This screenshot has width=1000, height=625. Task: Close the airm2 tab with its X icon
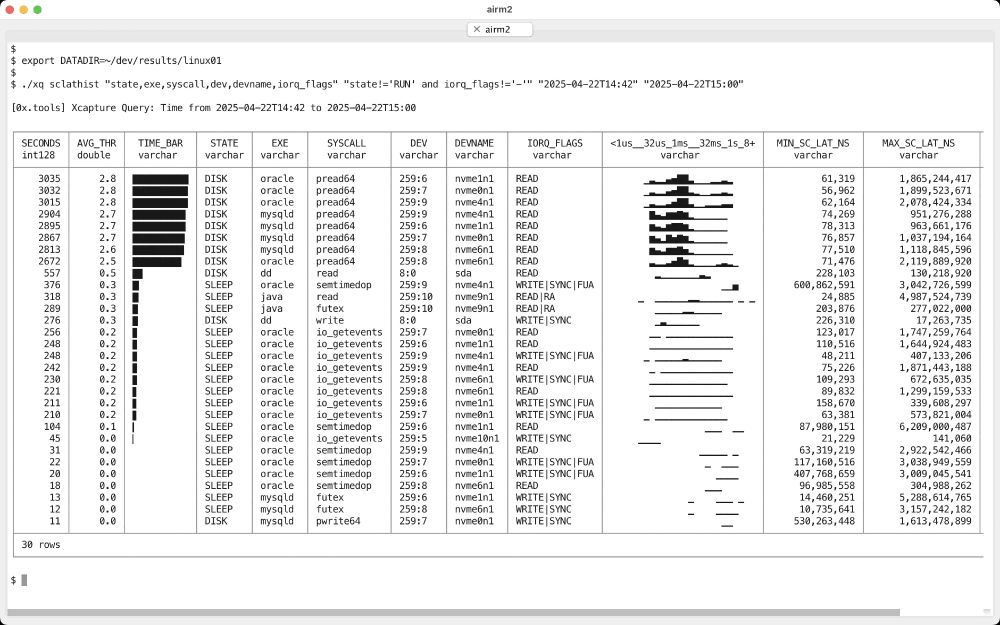click(x=476, y=29)
